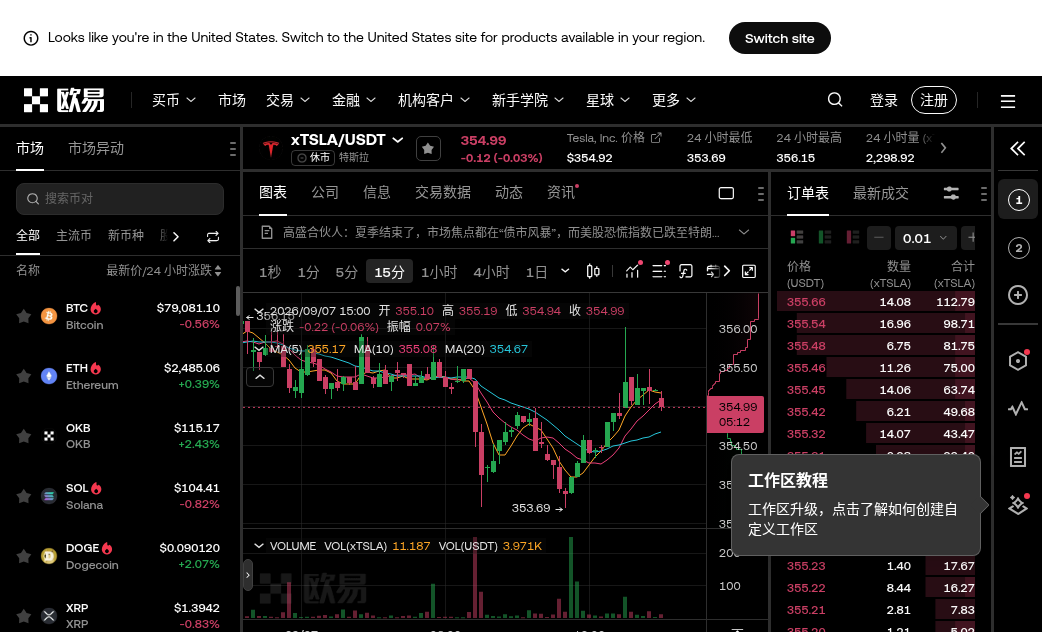Switch to workspace 2 in right sidebar
Viewport: 1042px width, 632px height.
(1018, 248)
